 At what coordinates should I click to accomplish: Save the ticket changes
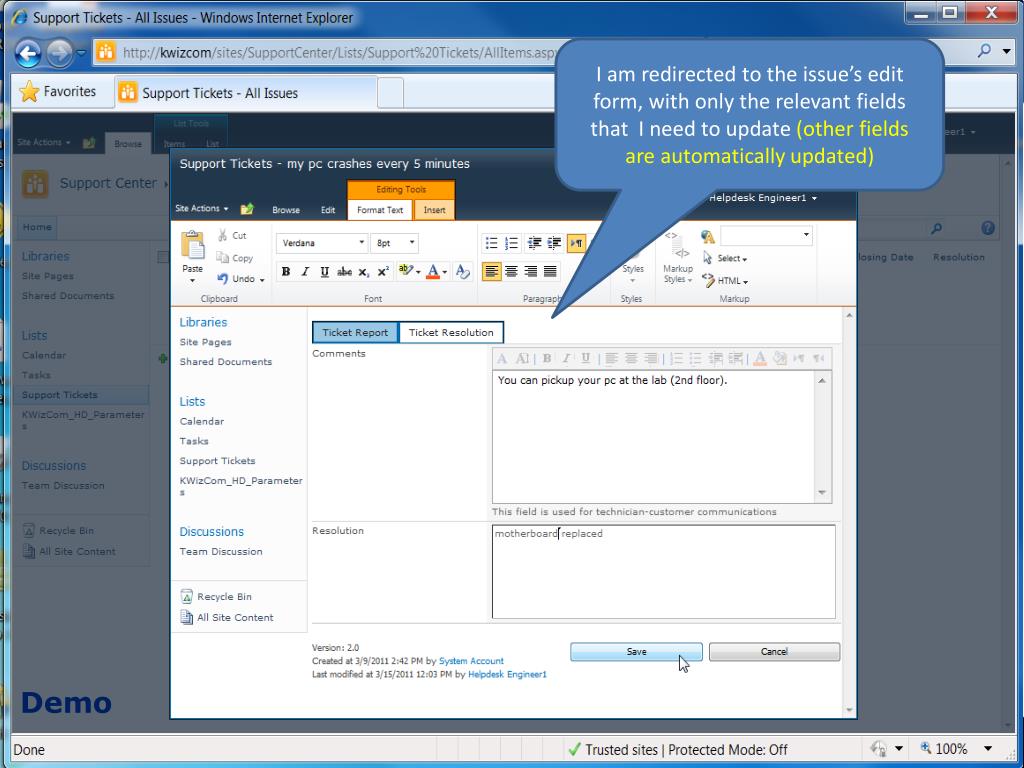636,652
